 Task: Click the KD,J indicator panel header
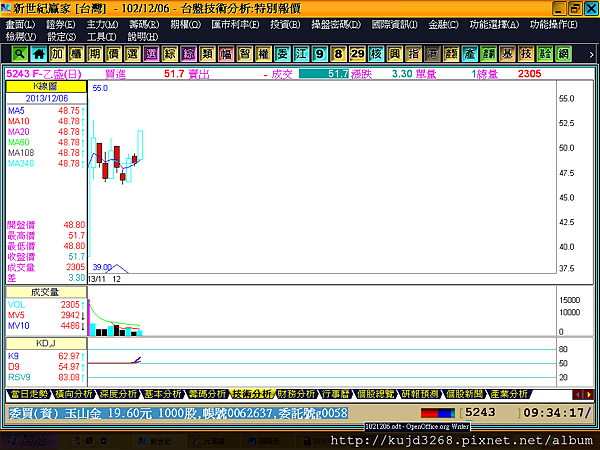[46, 343]
